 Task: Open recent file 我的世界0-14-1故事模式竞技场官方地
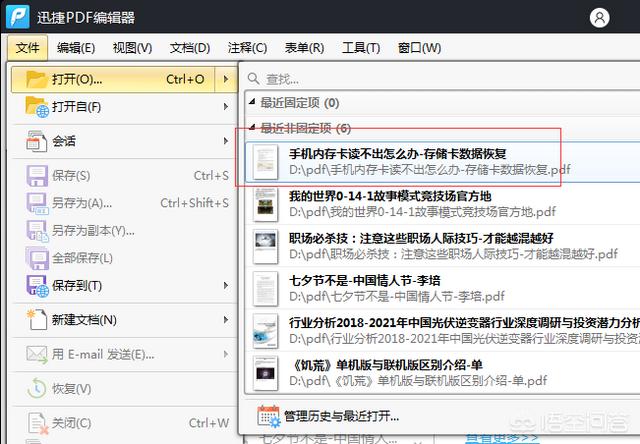coord(442,204)
